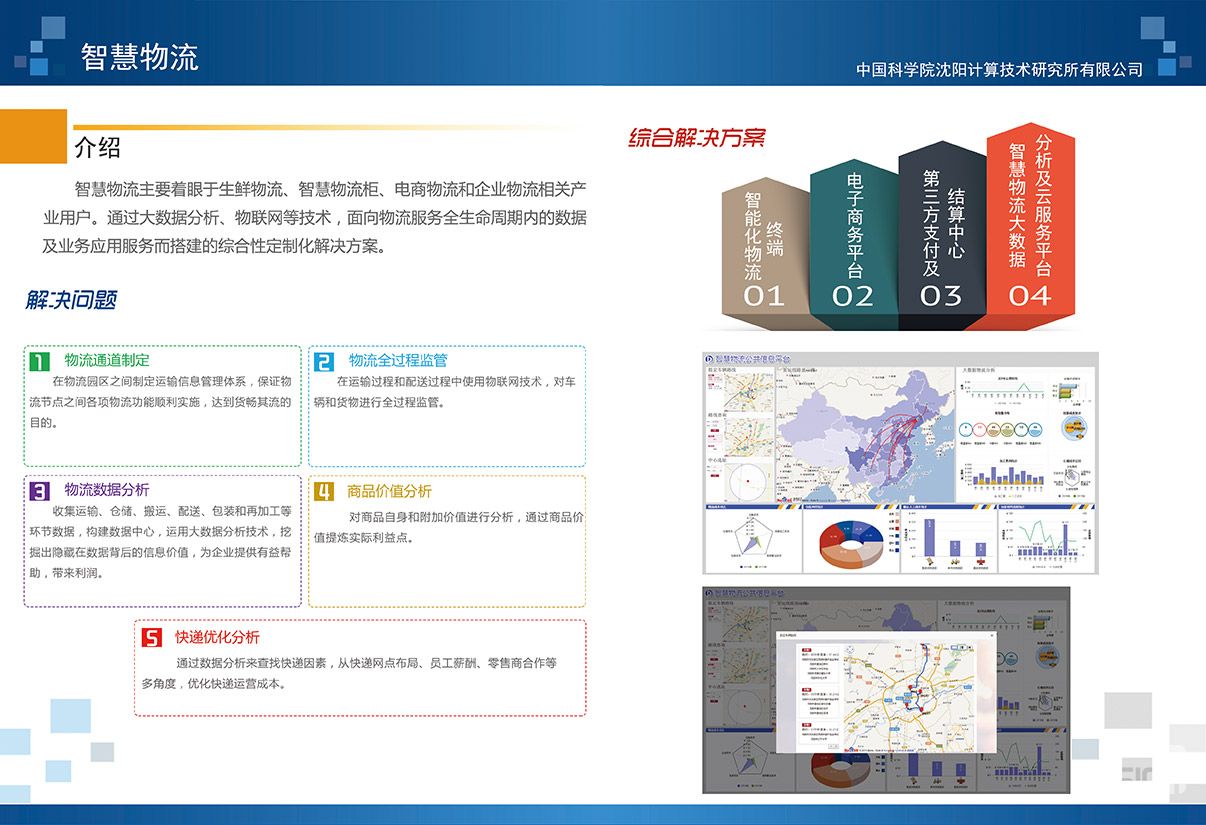Click the red number 5 icon
Viewport: 1206px width, 825px height.
coord(151,637)
